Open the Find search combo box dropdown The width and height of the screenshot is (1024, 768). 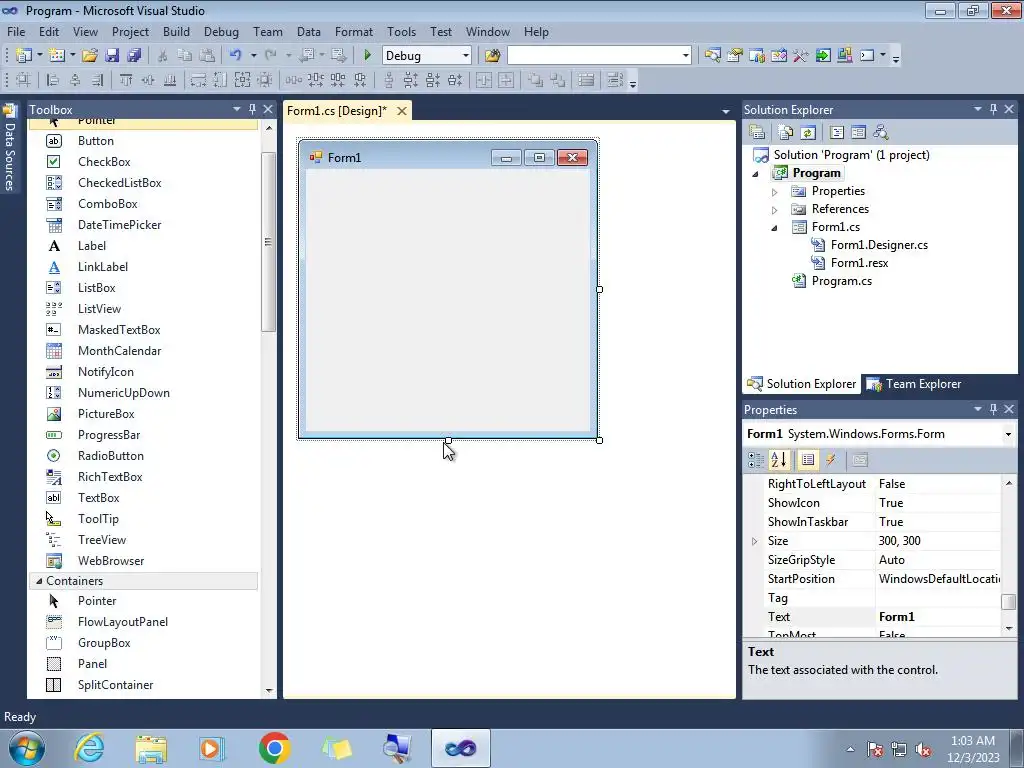click(685, 56)
